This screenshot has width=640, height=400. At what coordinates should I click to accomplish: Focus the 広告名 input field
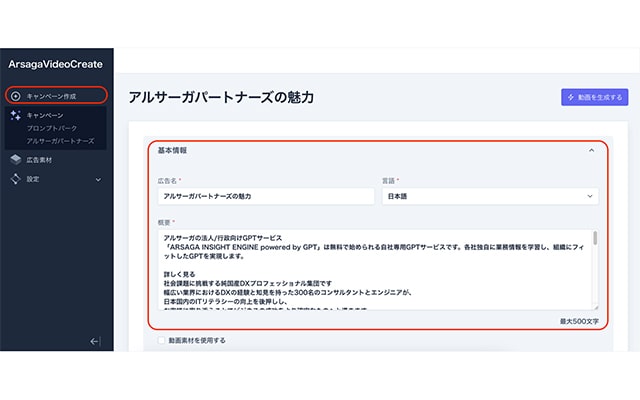click(x=266, y=196)
